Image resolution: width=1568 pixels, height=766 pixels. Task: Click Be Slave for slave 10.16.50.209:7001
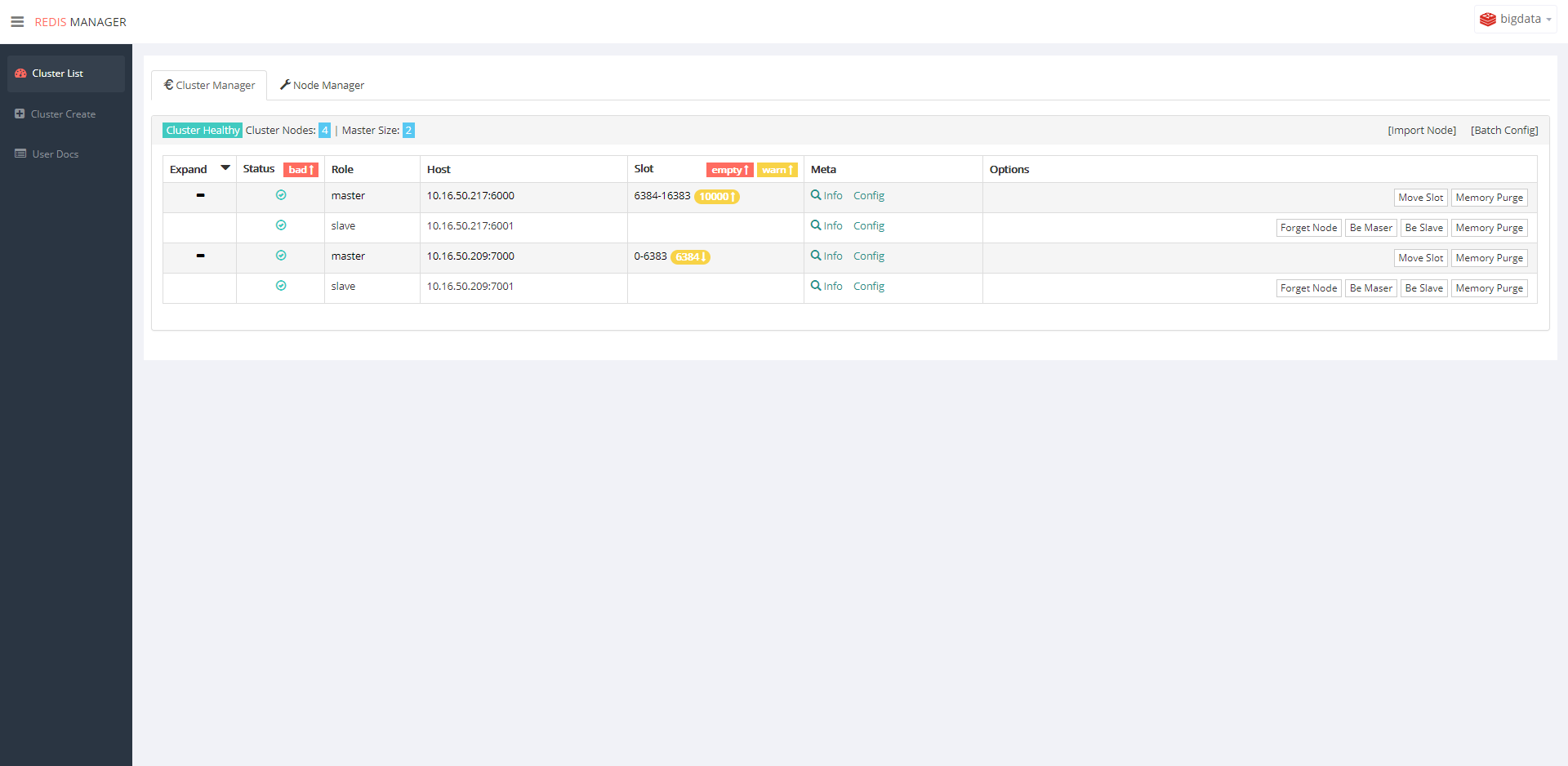(1423, 288)
